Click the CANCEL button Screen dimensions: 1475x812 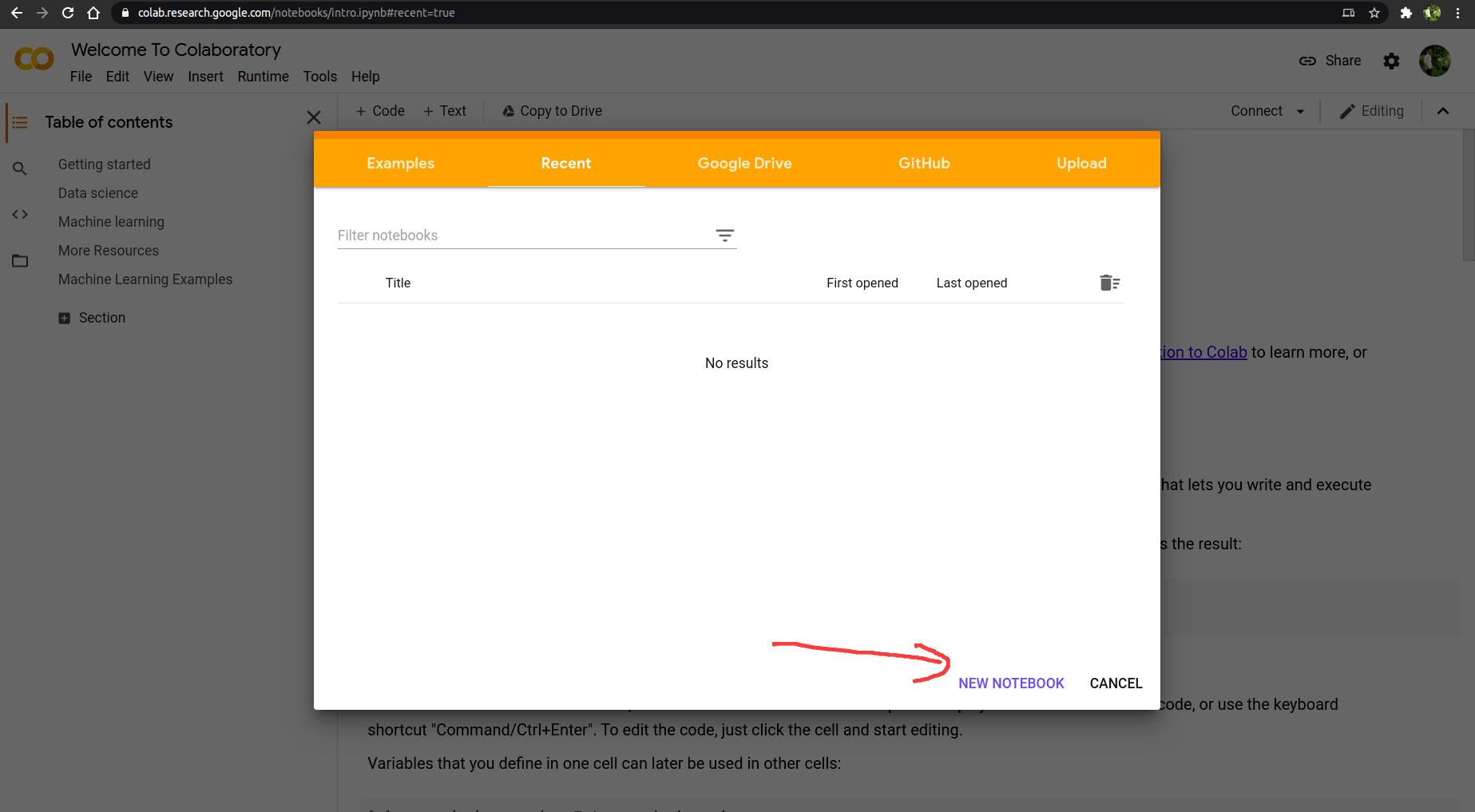click(x=1116, y=683)
